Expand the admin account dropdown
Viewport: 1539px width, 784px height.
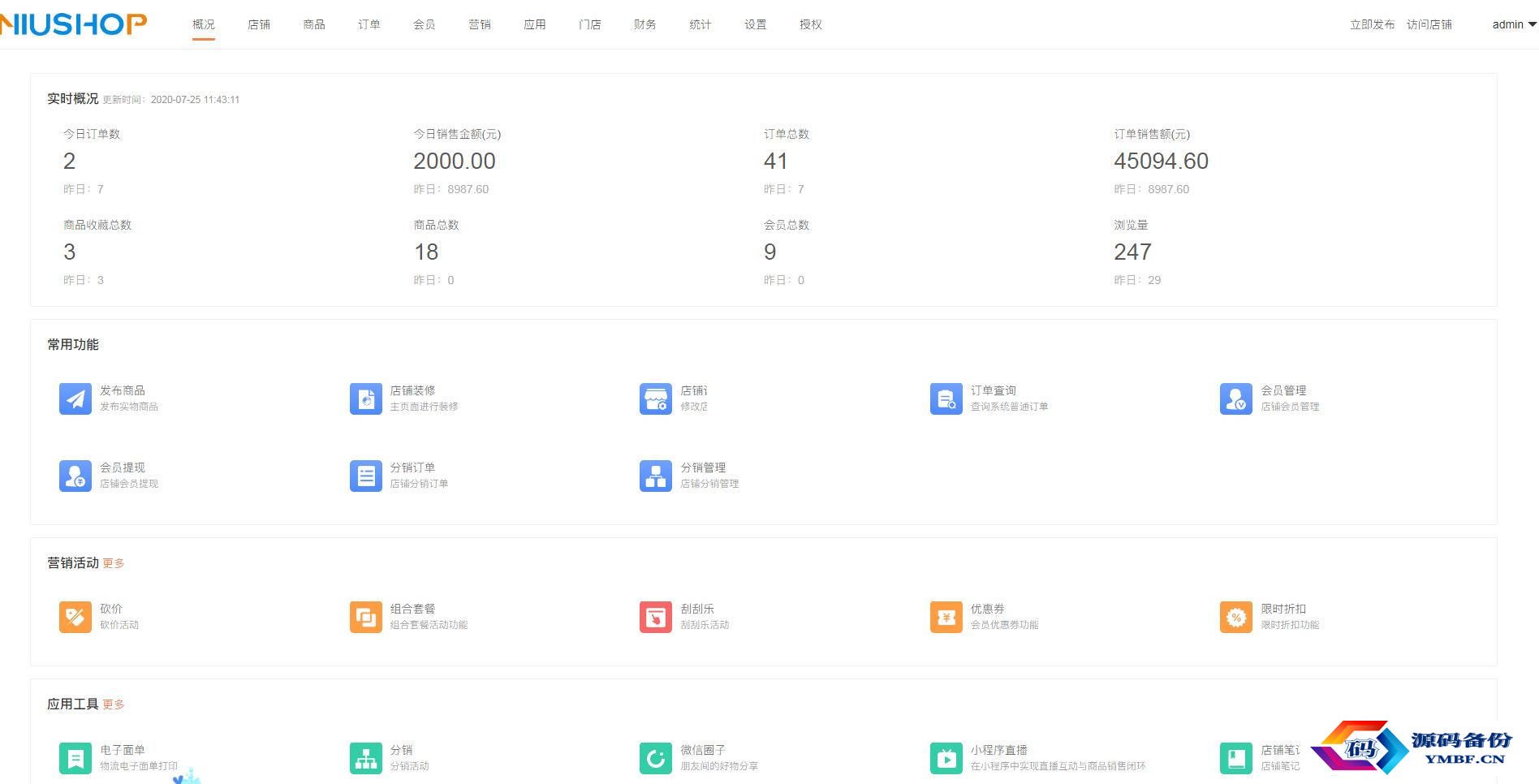pos(1514,24)
